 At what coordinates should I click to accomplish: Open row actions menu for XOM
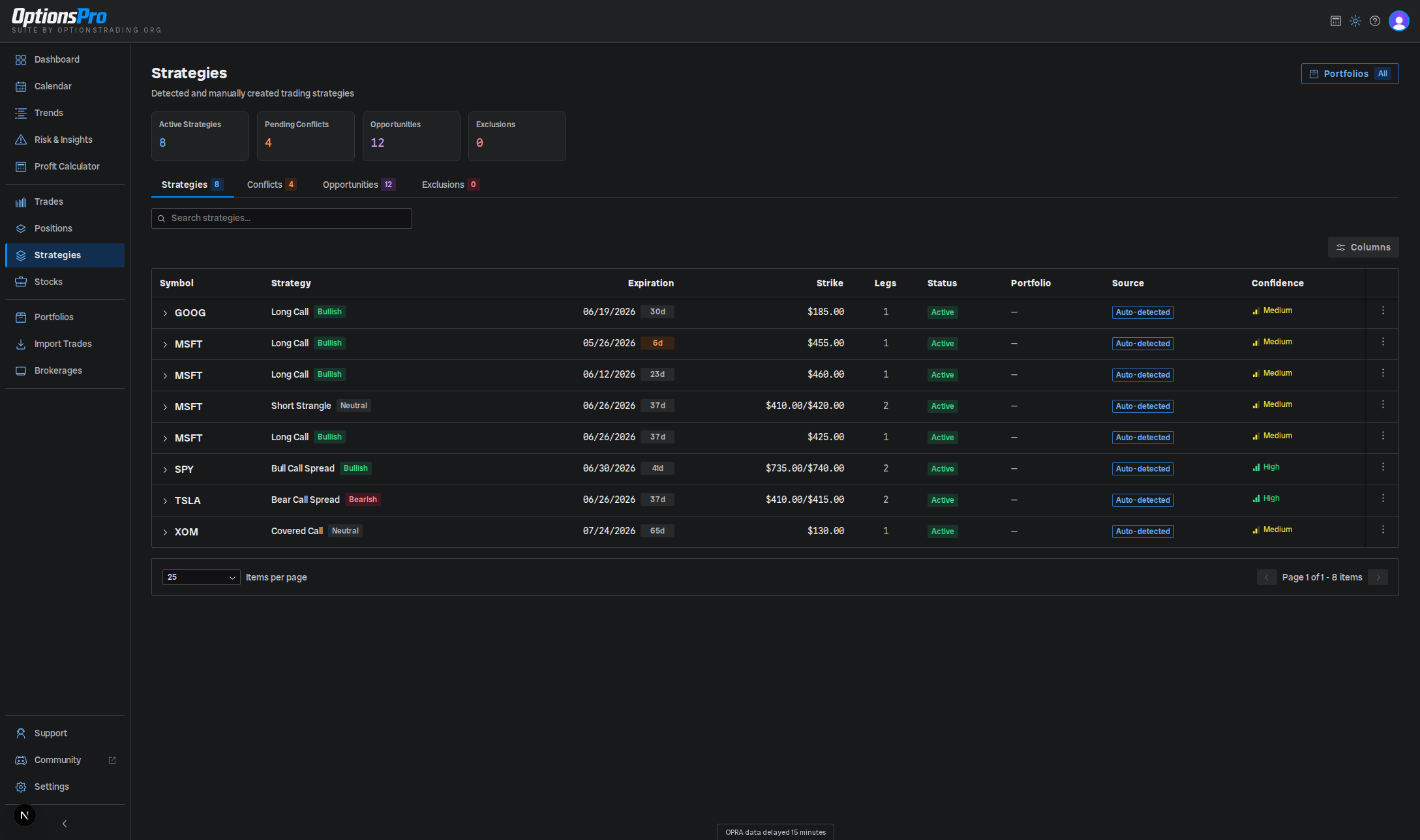[1383, 530]
